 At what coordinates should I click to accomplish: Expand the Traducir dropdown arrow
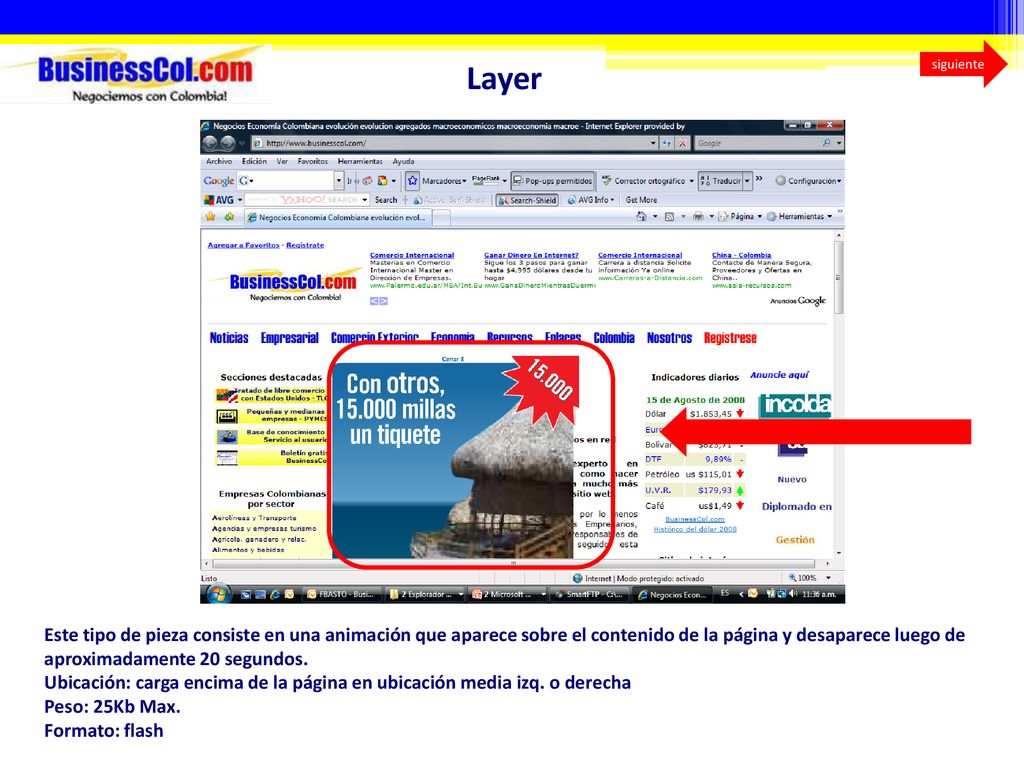click(x=747, y=181)
